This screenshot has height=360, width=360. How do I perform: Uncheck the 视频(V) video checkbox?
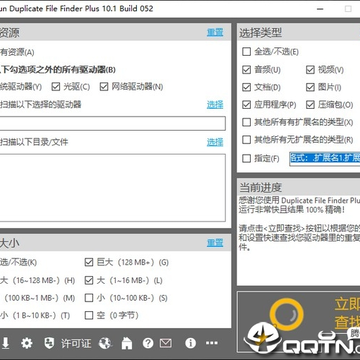pos(310,70)
